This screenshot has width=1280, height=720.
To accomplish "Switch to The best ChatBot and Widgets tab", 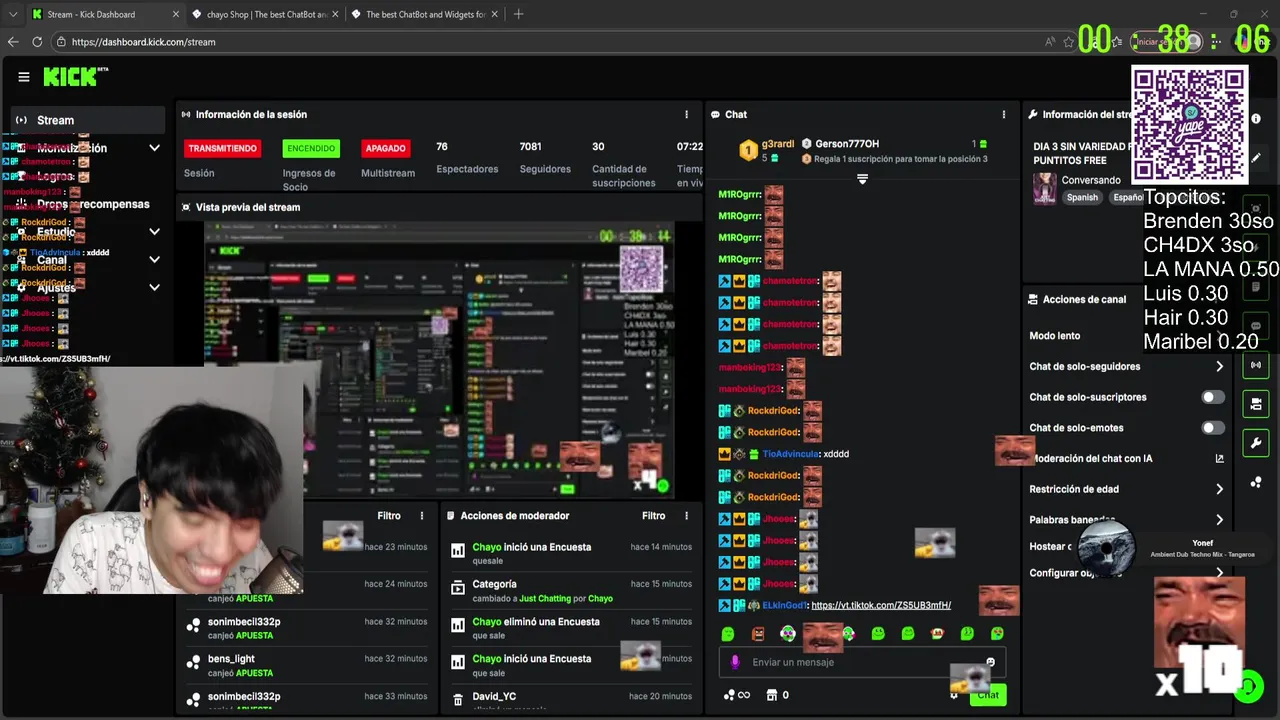I will (x=426, y=14).
